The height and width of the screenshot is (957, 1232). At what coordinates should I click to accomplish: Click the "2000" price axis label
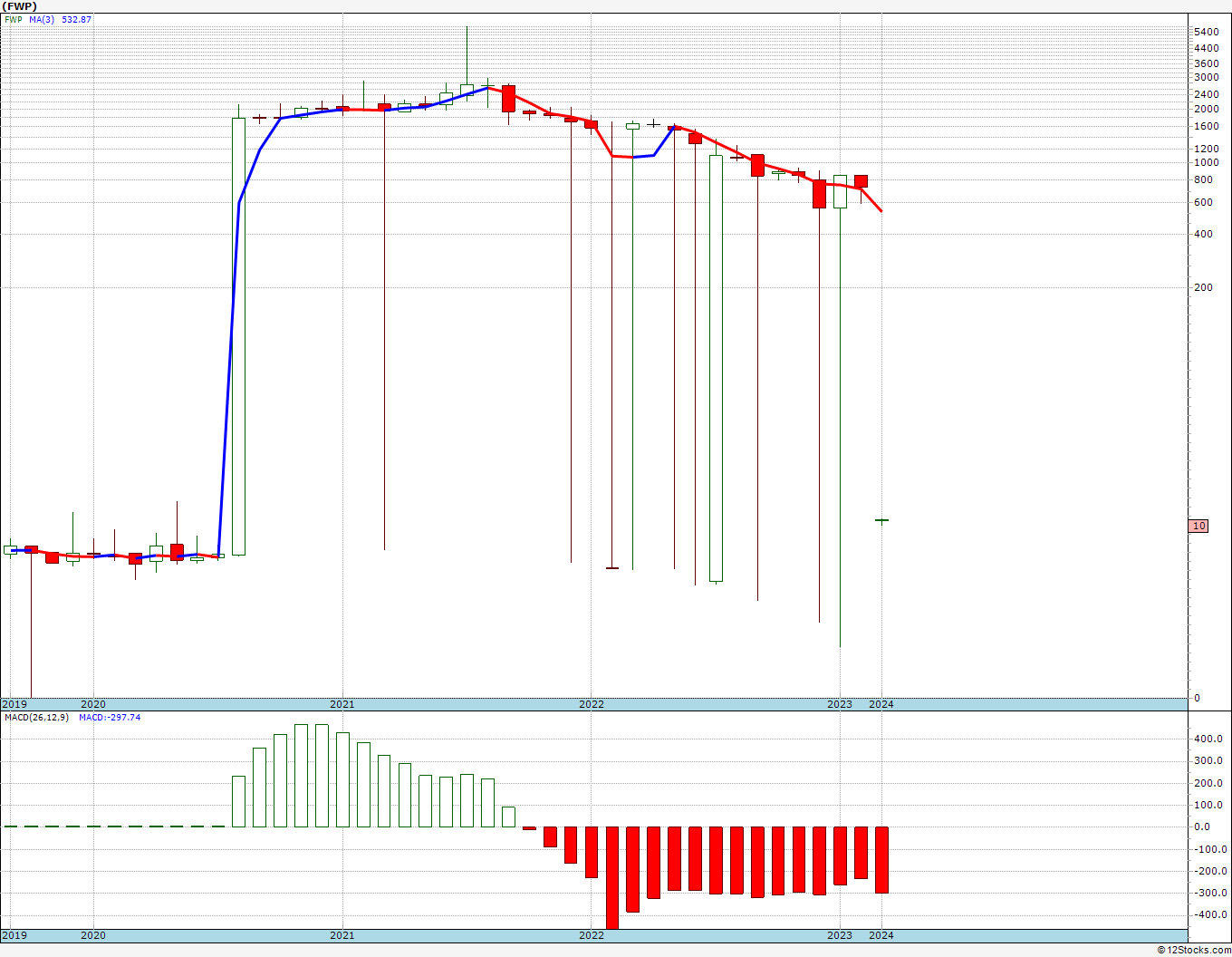tap(1206, 109)
